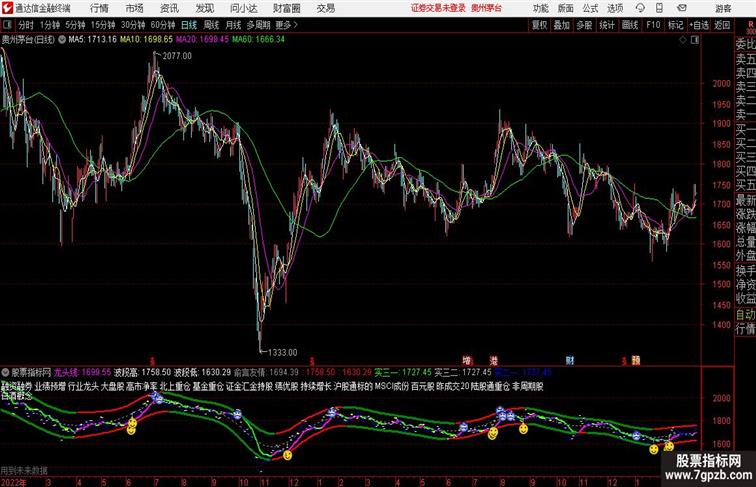Open the 资讯 menu
Image resolution: width=756 pixels, height=487 pixels.
point(169,8)
